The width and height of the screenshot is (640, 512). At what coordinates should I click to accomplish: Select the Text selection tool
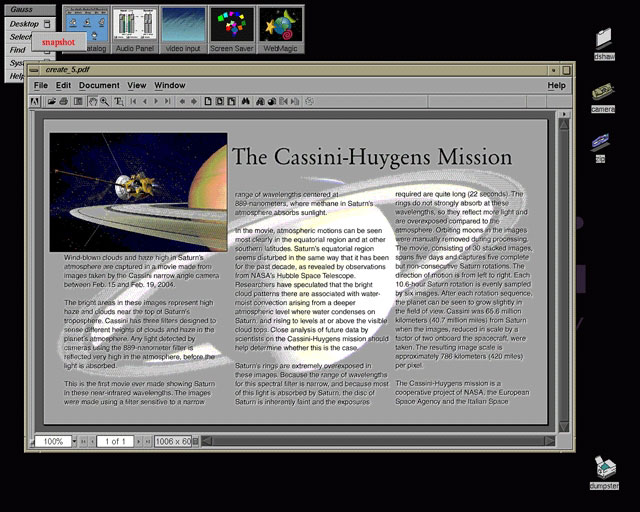119,101
